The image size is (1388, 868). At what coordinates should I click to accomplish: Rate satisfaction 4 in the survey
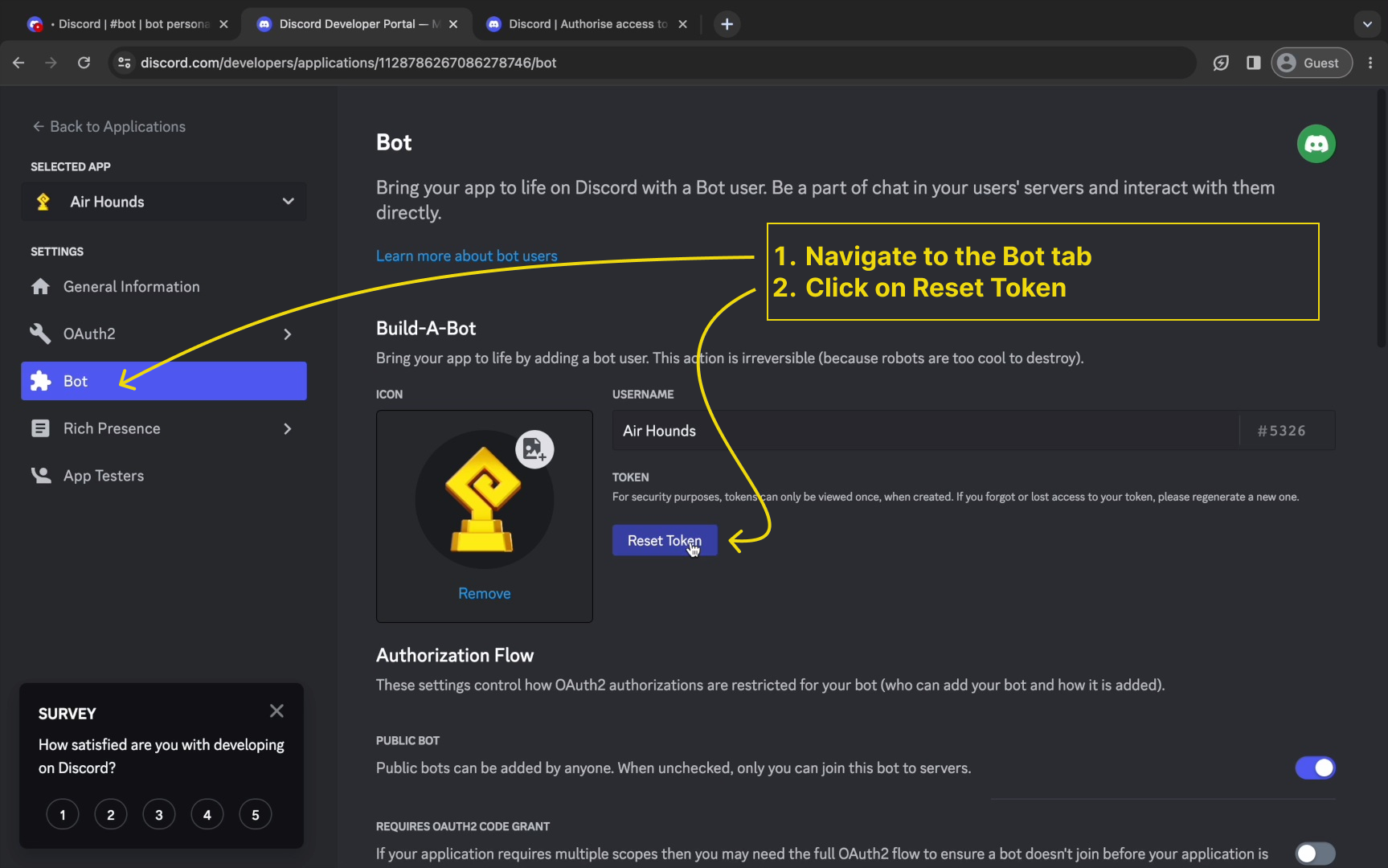[207, 815]
